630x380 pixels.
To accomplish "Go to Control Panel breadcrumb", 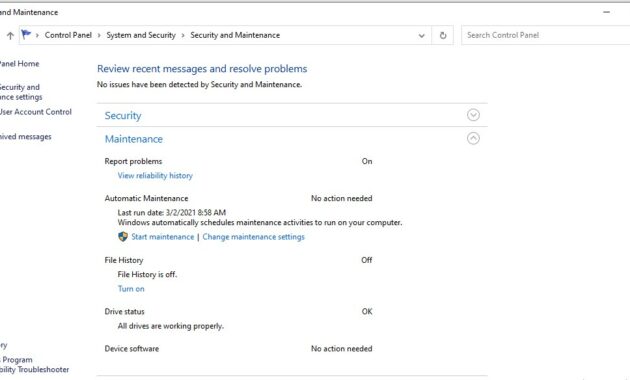I will coord(68,35).
